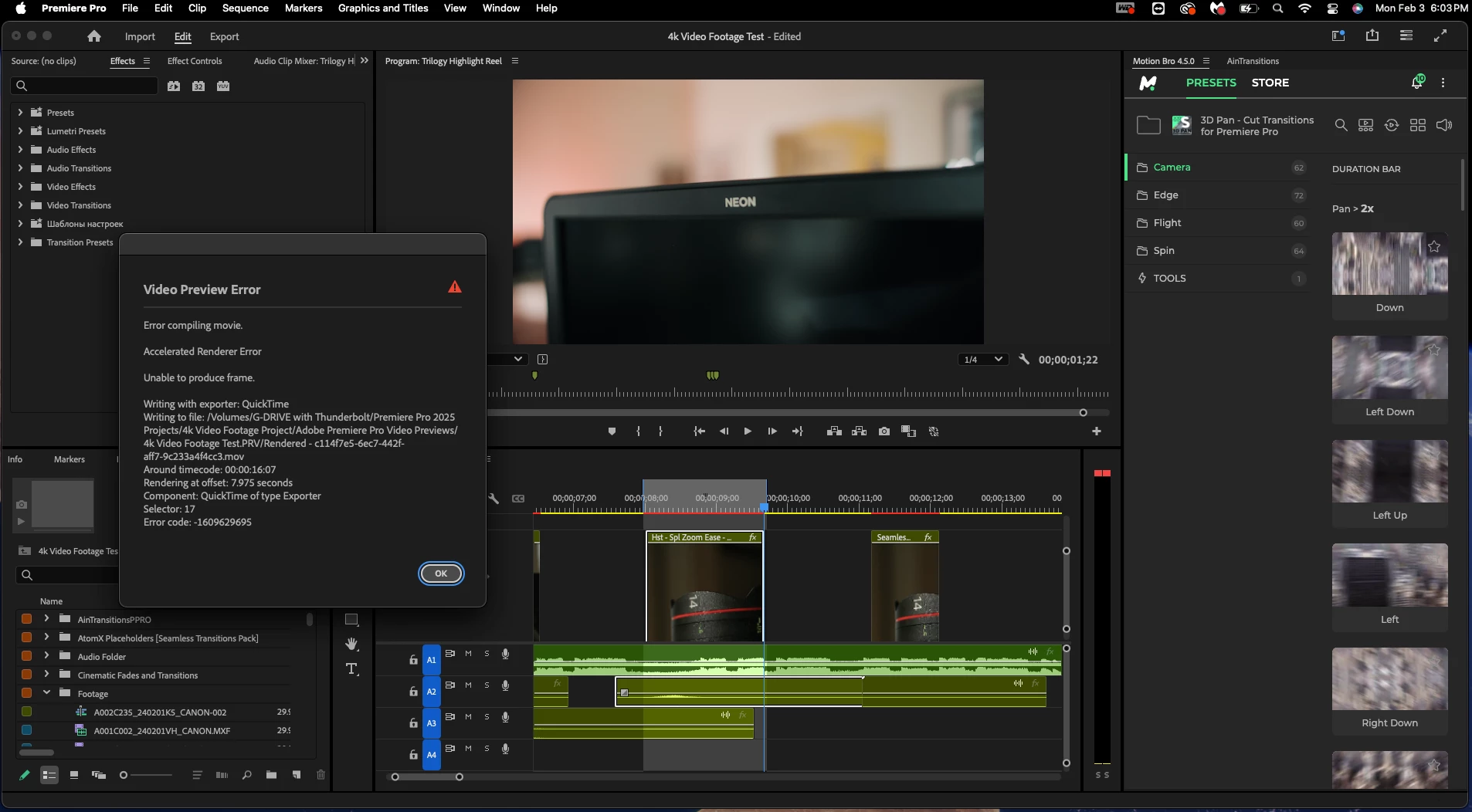This screenshot has width=1472, height=812.
Task: Open Motion Bro three-dot options menu
Action: [x=1443, y=83]
